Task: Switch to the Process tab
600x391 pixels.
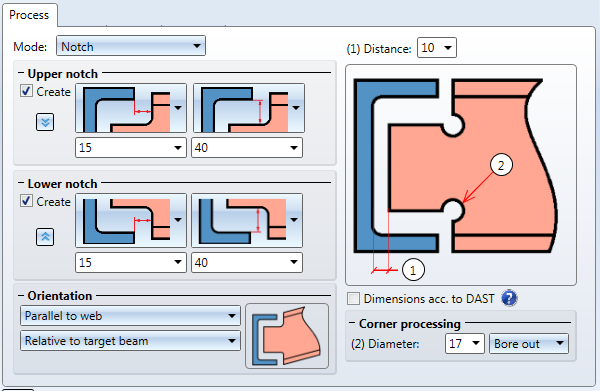Action: pyautogui.click(x=29, y=15)
